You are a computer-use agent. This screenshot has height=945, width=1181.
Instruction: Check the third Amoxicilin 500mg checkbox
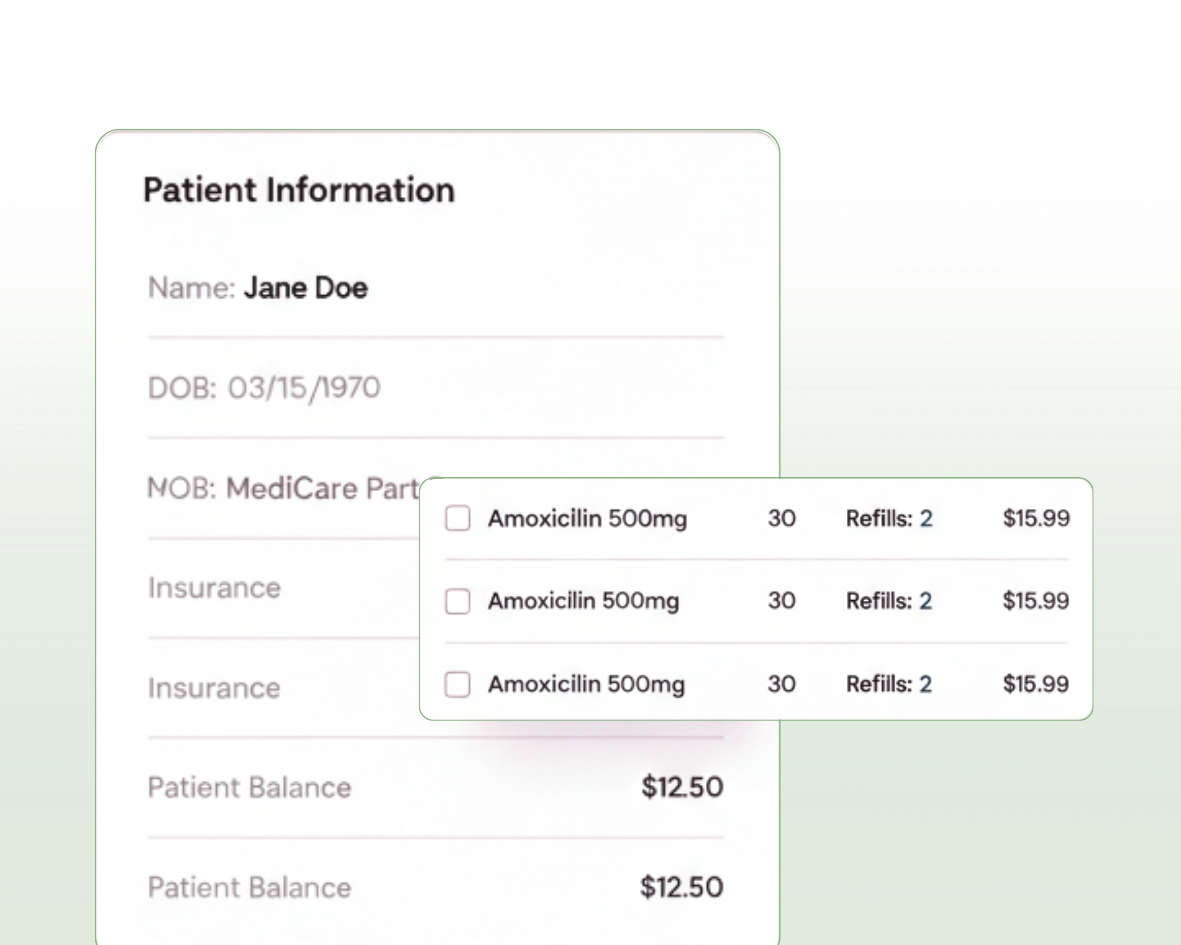(457, 684)
